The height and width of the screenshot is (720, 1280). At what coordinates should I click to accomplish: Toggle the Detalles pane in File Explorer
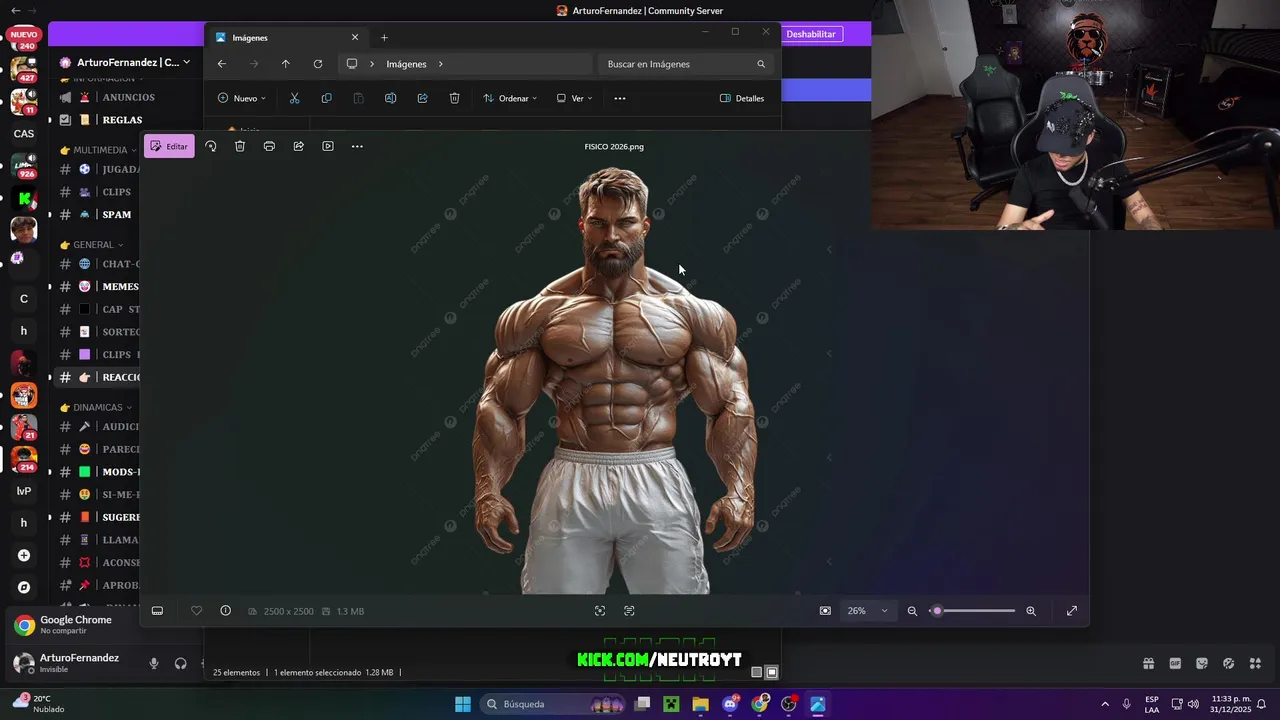tap(742, 98)
